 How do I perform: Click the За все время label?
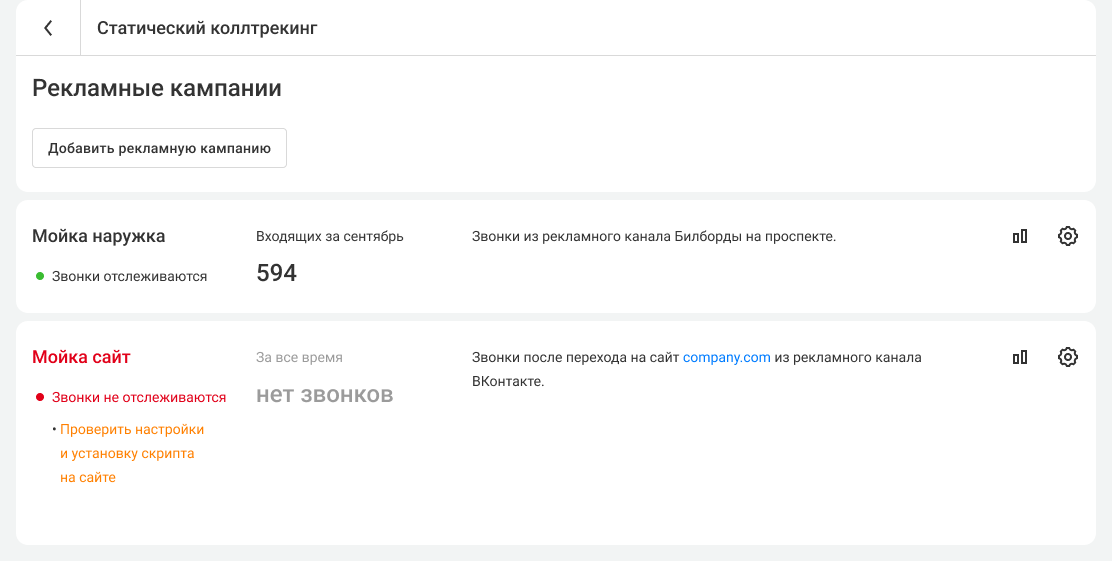coord(299,357)
